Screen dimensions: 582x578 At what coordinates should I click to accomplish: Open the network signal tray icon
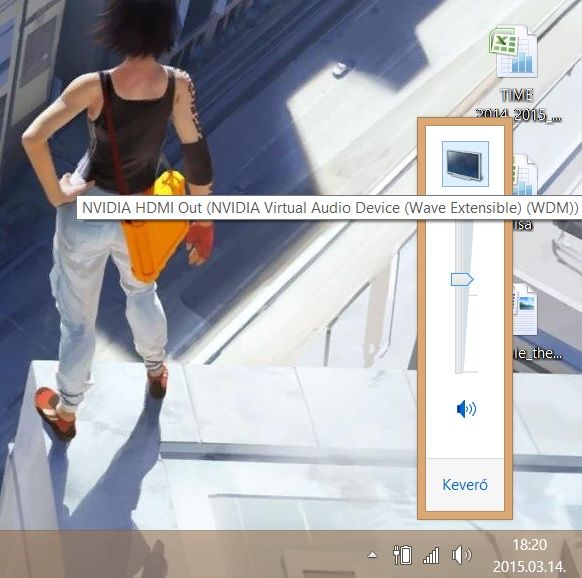[431, 556]
